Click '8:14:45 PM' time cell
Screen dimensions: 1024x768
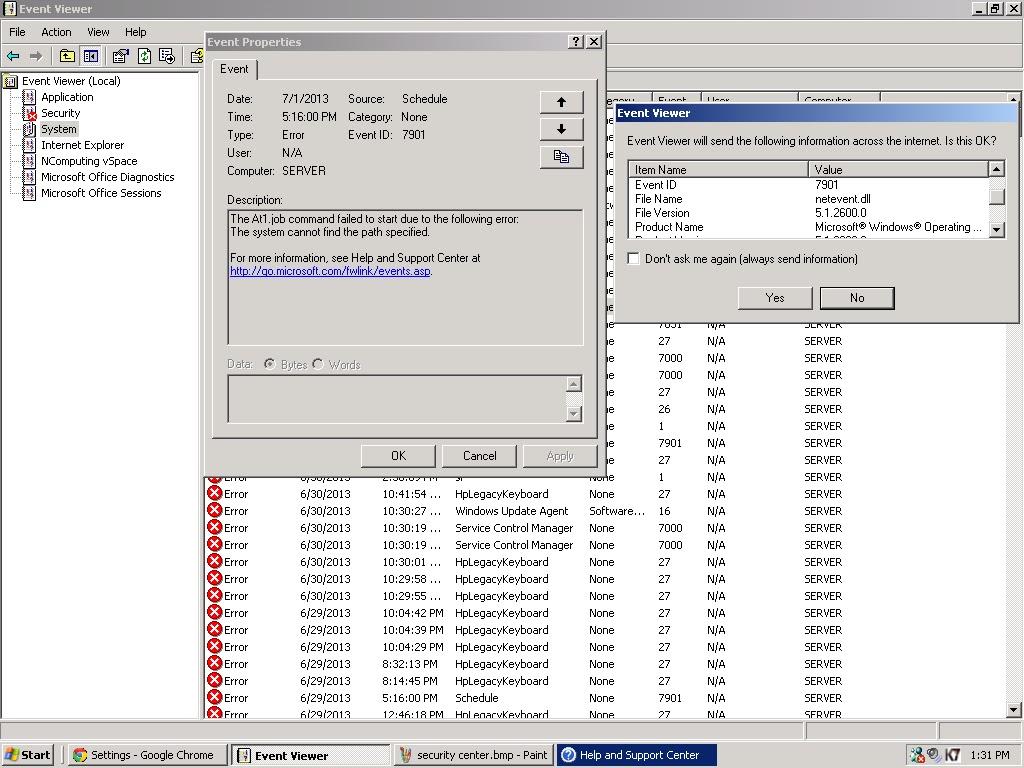tap(410, 681)
